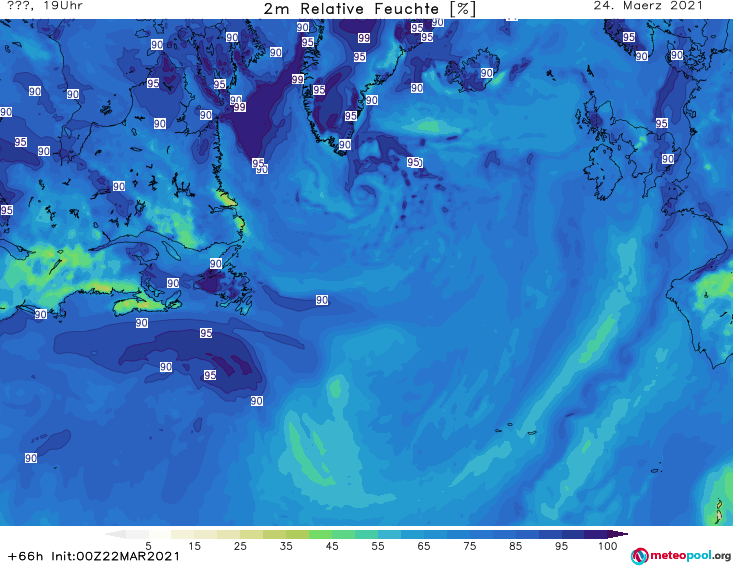Click the 90 contour label over England
733x566 pixels.
668,159
